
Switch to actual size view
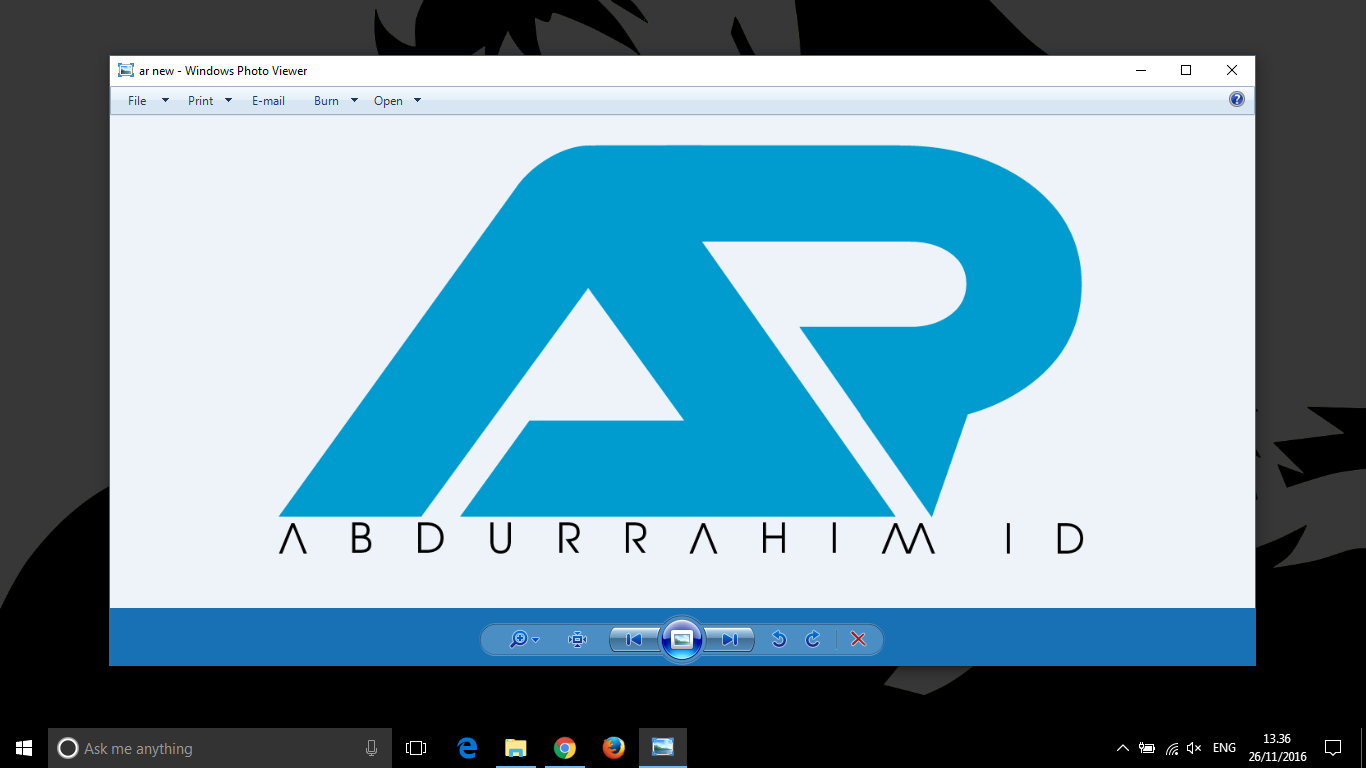coord(576,639)
